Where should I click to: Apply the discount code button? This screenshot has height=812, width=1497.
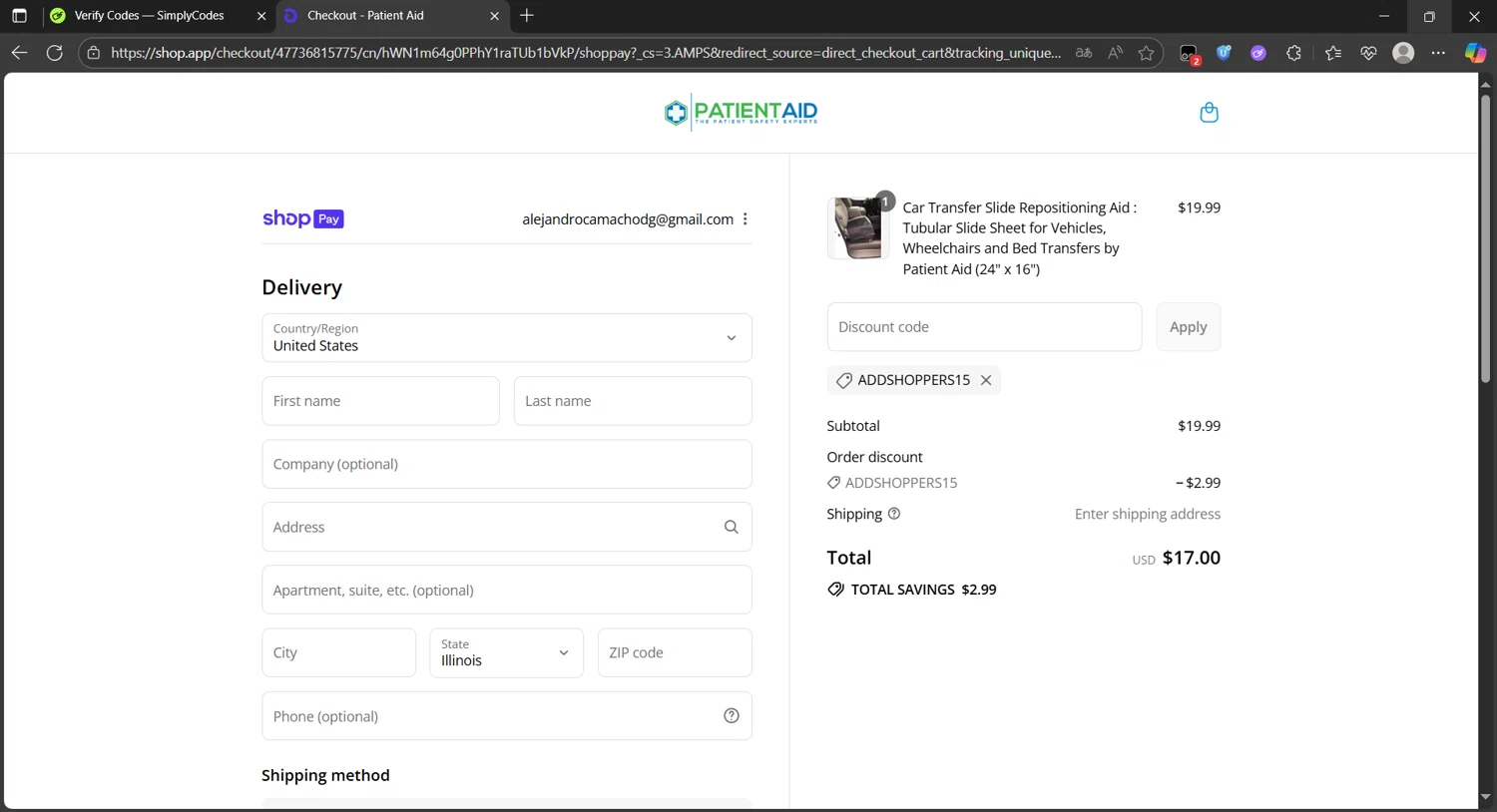(x=1188, y=327)
